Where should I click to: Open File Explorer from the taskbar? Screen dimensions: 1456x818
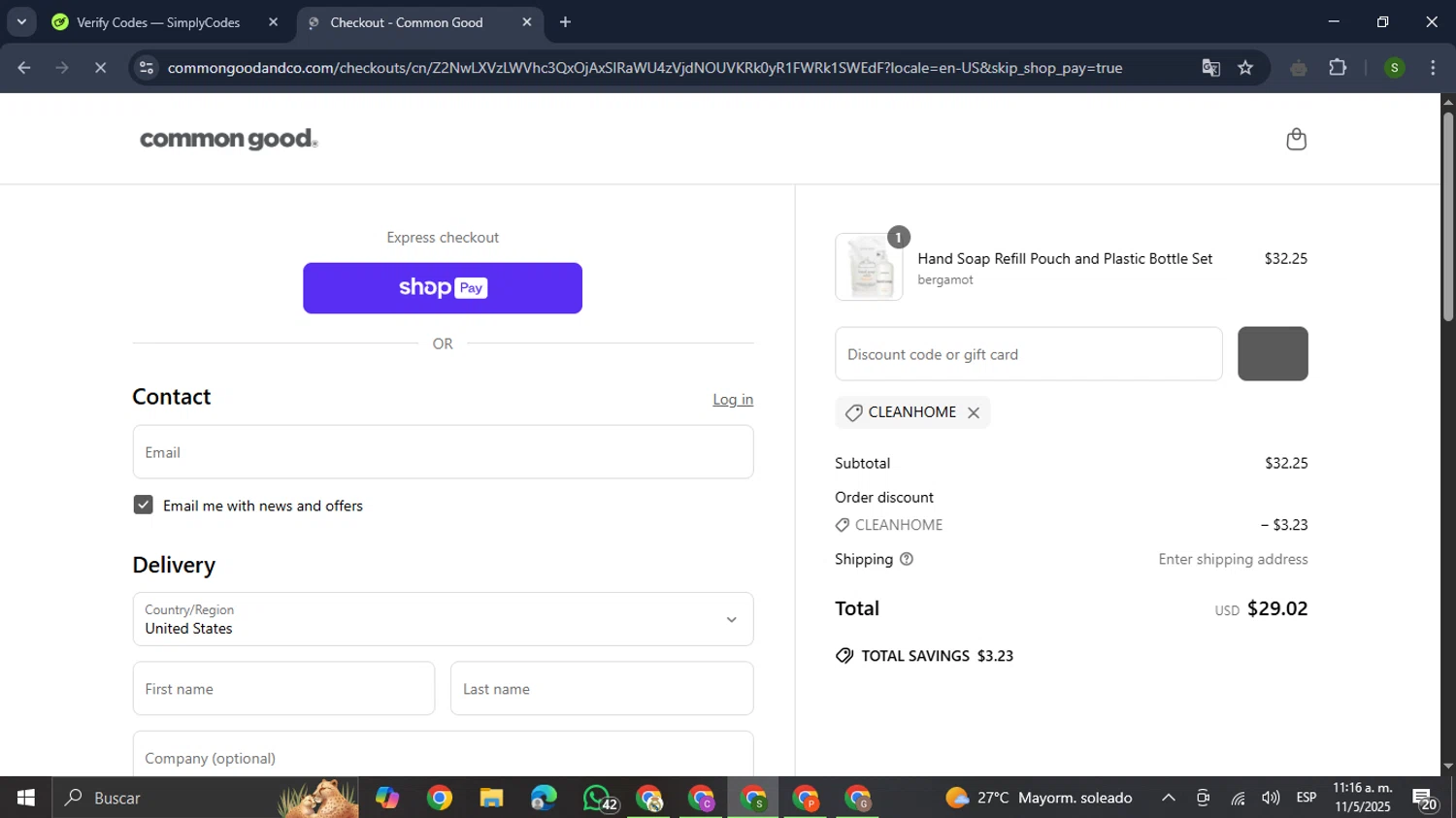tap(491, 798)
